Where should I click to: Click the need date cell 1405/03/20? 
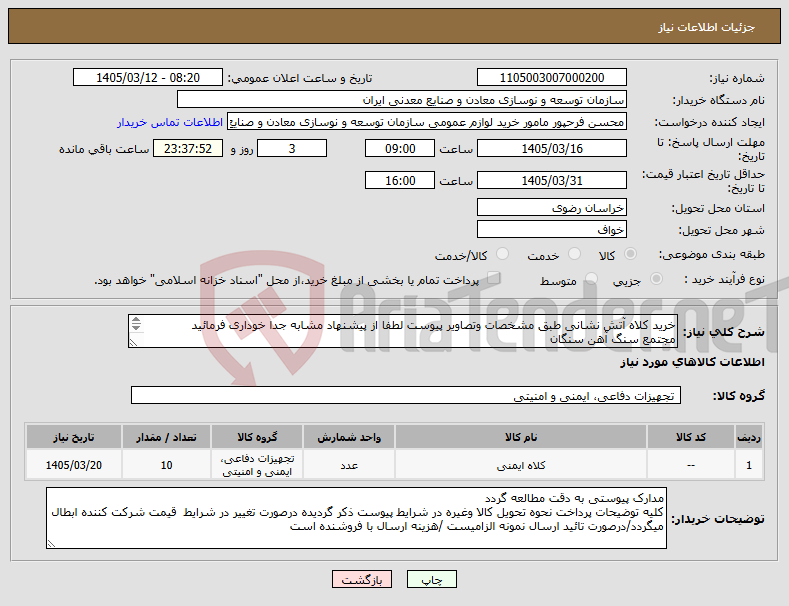[73, 465]
